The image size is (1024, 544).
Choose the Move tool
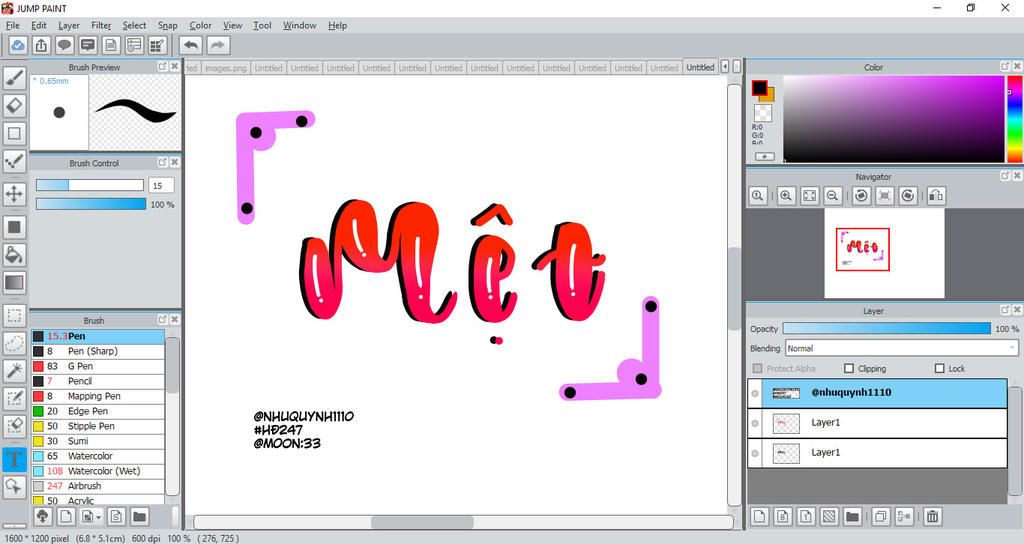click(x=14, y=194)
